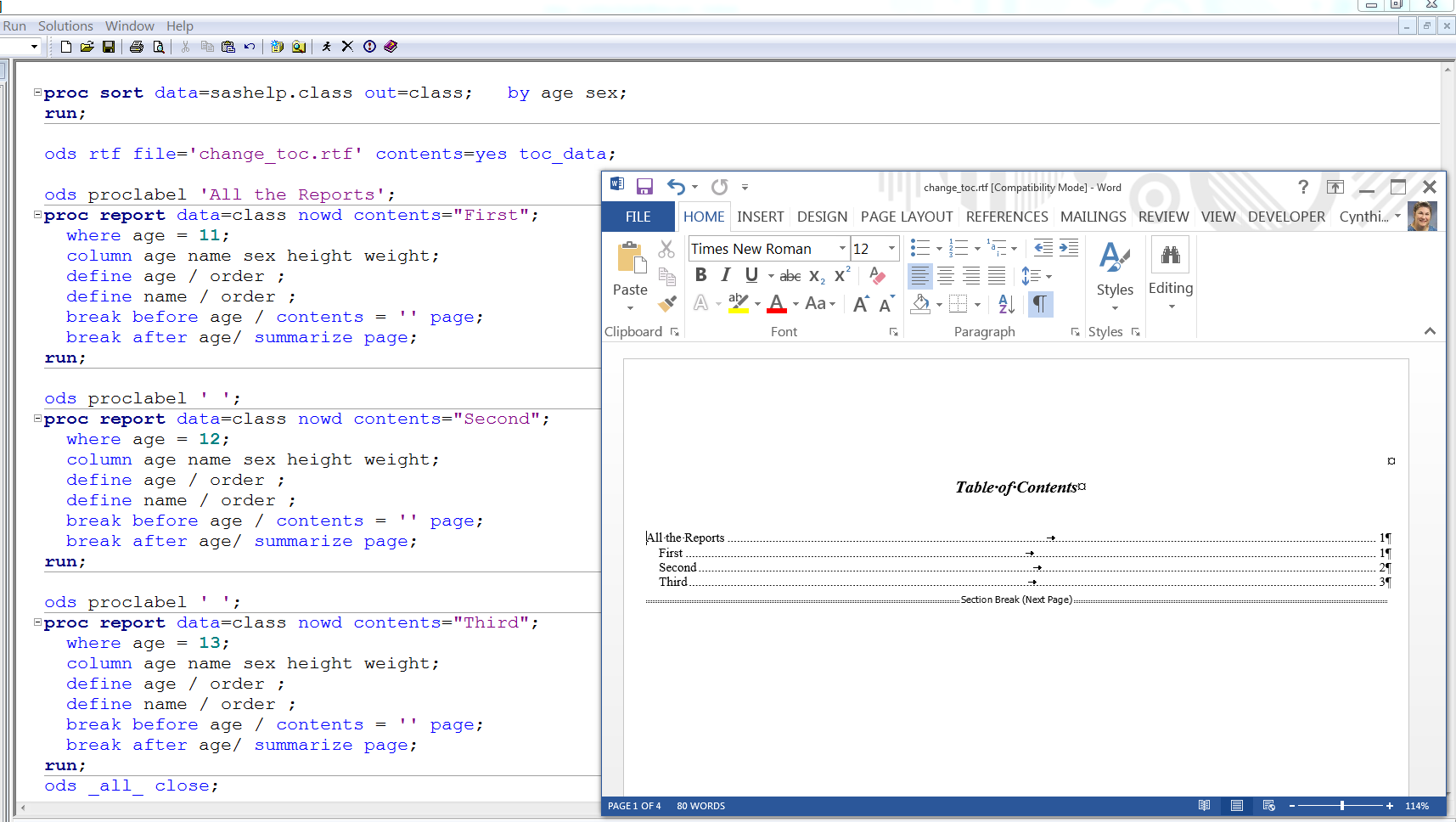The height and width of the screenshot is (822, 1456).
Task: Click the Save icon in SAS toolbar
Action: (x=109, y=47)
